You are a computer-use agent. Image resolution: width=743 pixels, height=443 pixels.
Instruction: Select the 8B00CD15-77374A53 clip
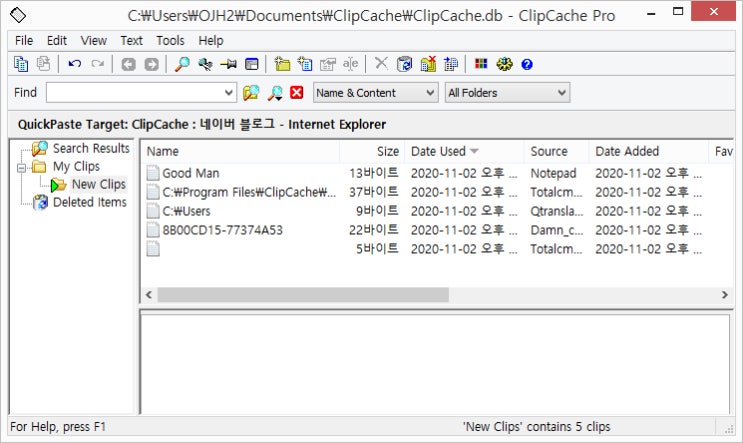(222, 230)
